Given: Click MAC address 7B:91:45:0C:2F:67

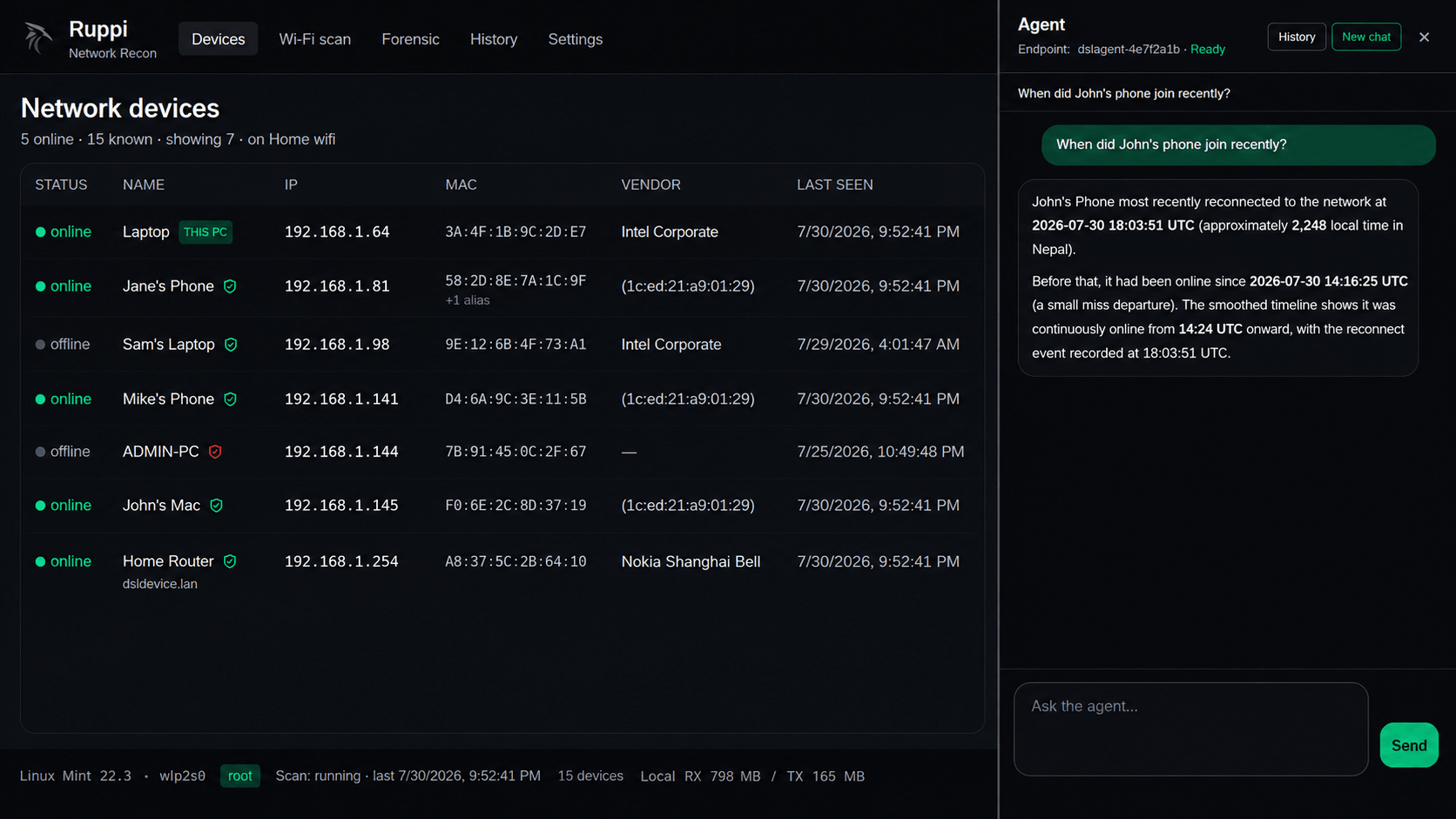Looking at the screenshot, I should 516,452.
